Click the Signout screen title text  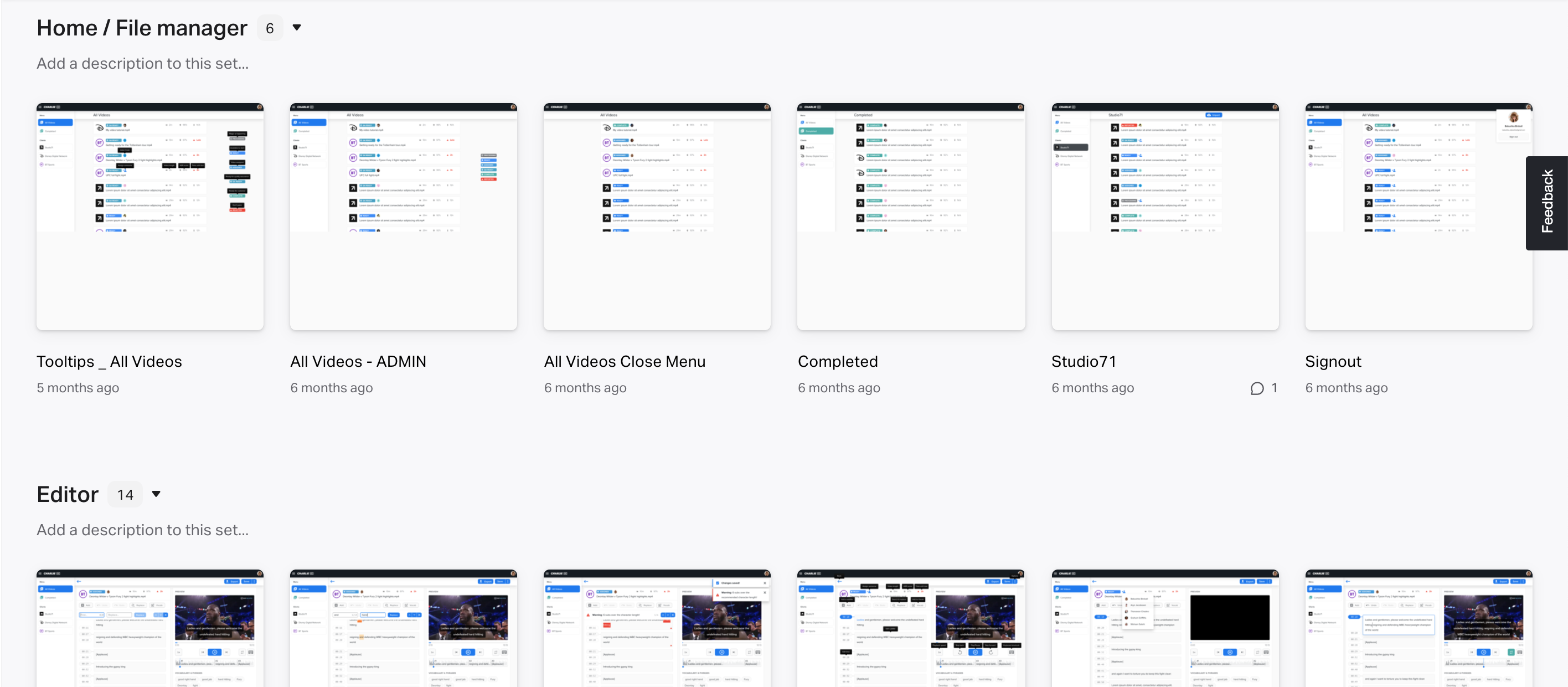point(1333,361)
